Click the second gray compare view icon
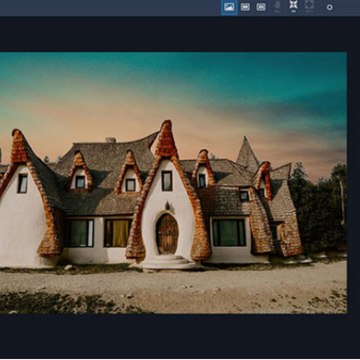Image resolution: width=360 pixels, height=360 pixels. (x=245, y=7)
